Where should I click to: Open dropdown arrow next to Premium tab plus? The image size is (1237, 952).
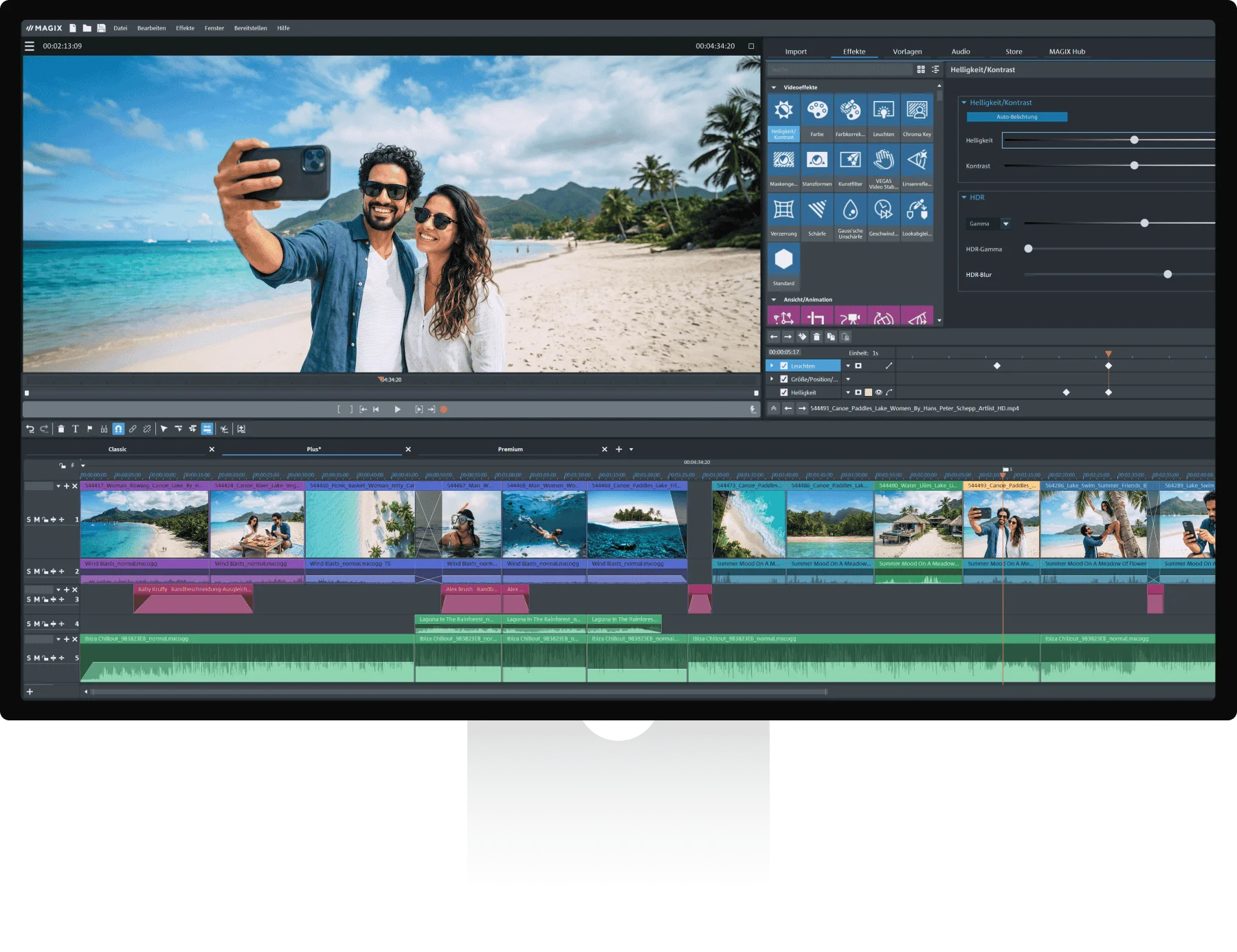pyautogui.click(x=632, y=450)
